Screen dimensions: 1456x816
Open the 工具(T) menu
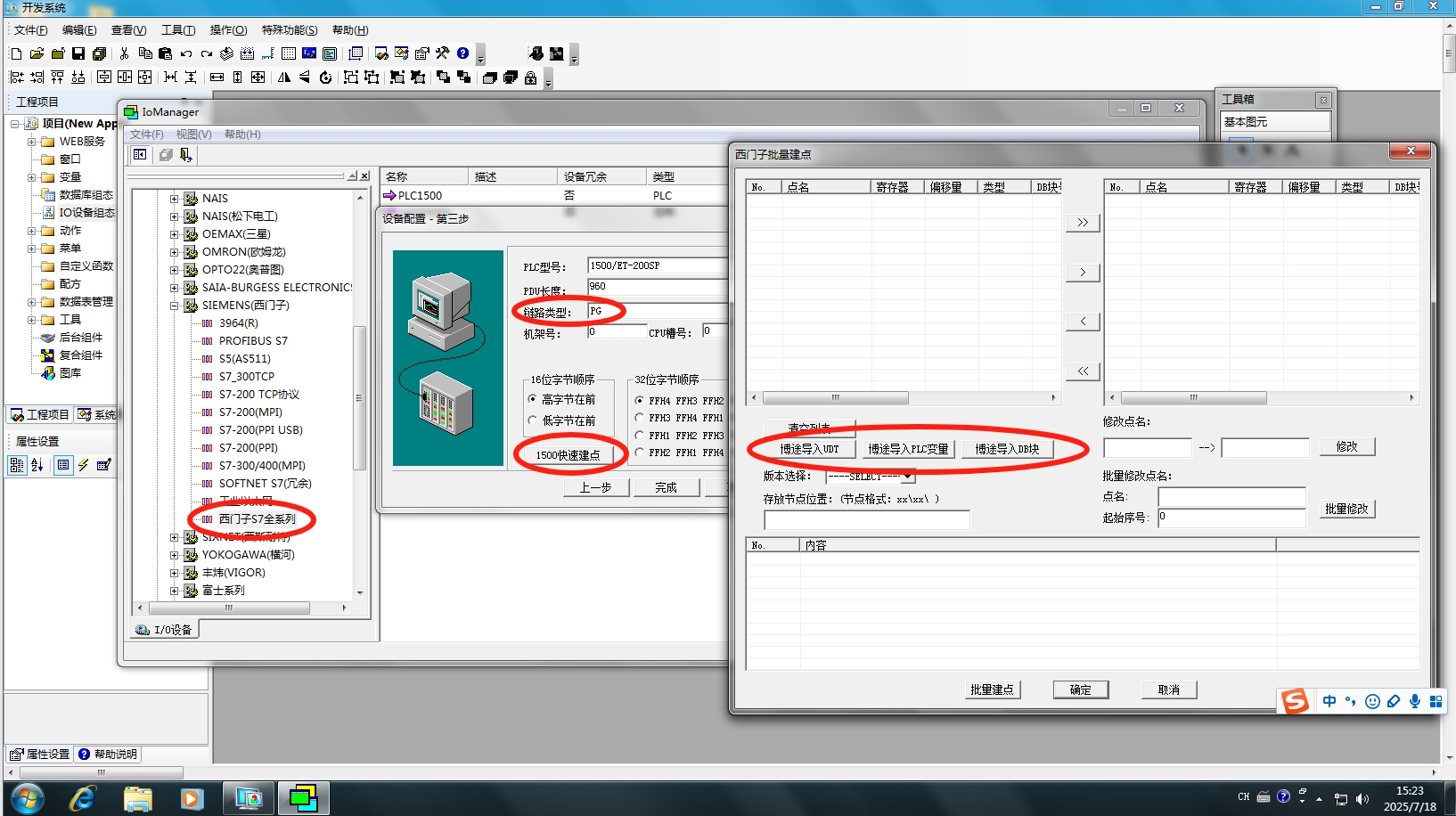[x=177, y=29]
